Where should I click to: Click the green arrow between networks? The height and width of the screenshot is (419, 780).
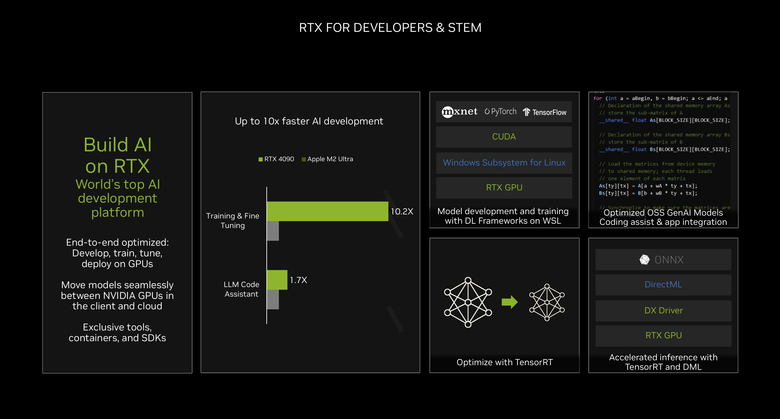509,302
